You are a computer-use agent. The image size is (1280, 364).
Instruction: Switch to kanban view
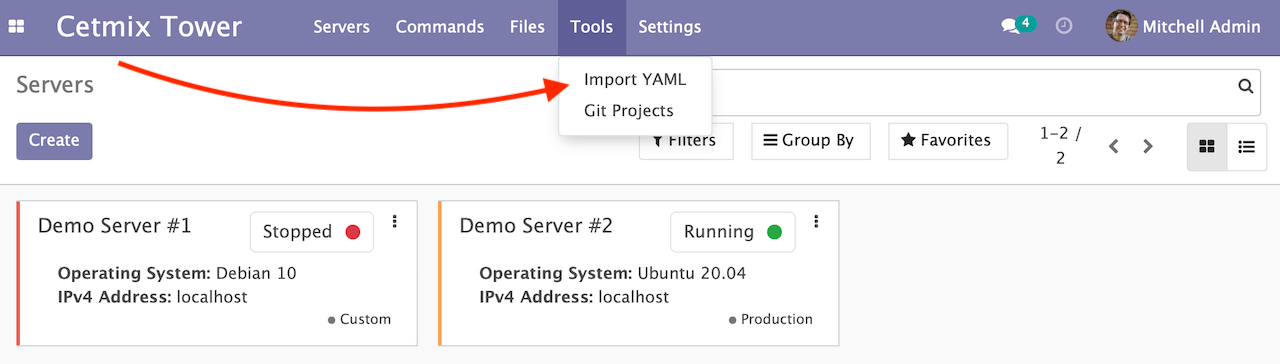[1207, 146]
